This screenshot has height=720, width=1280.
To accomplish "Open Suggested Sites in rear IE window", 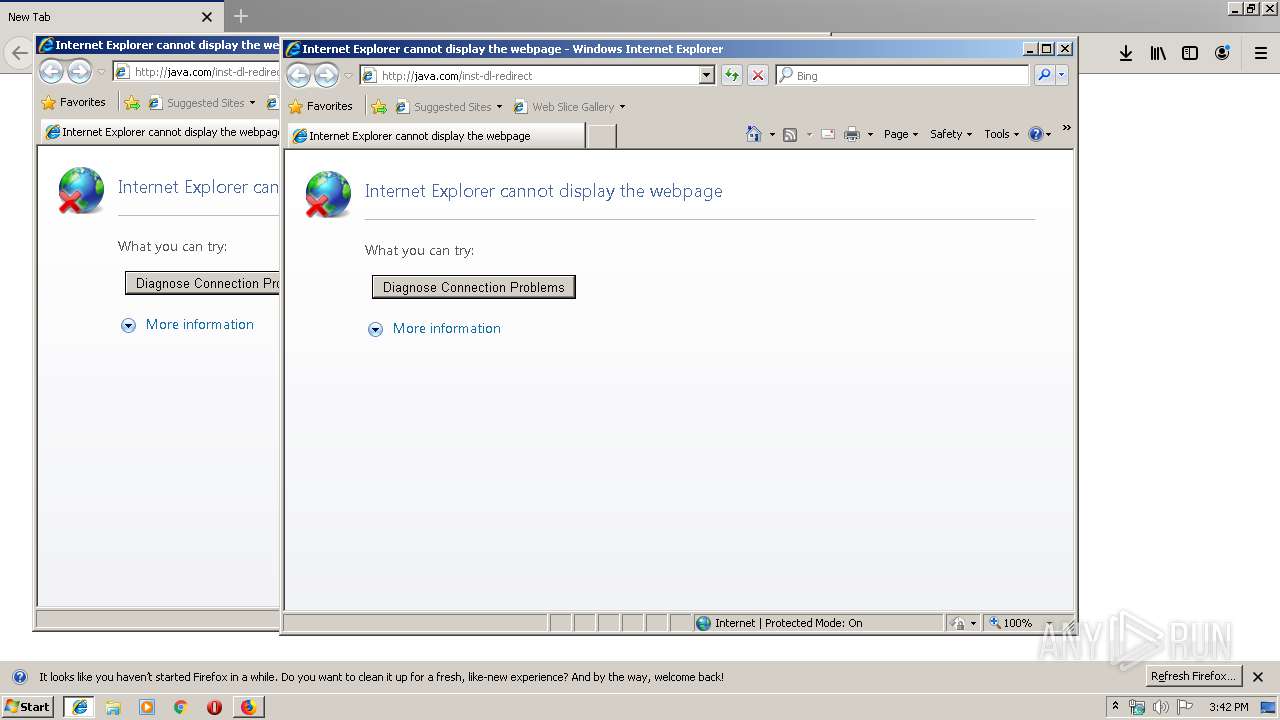I will point(202,102).
